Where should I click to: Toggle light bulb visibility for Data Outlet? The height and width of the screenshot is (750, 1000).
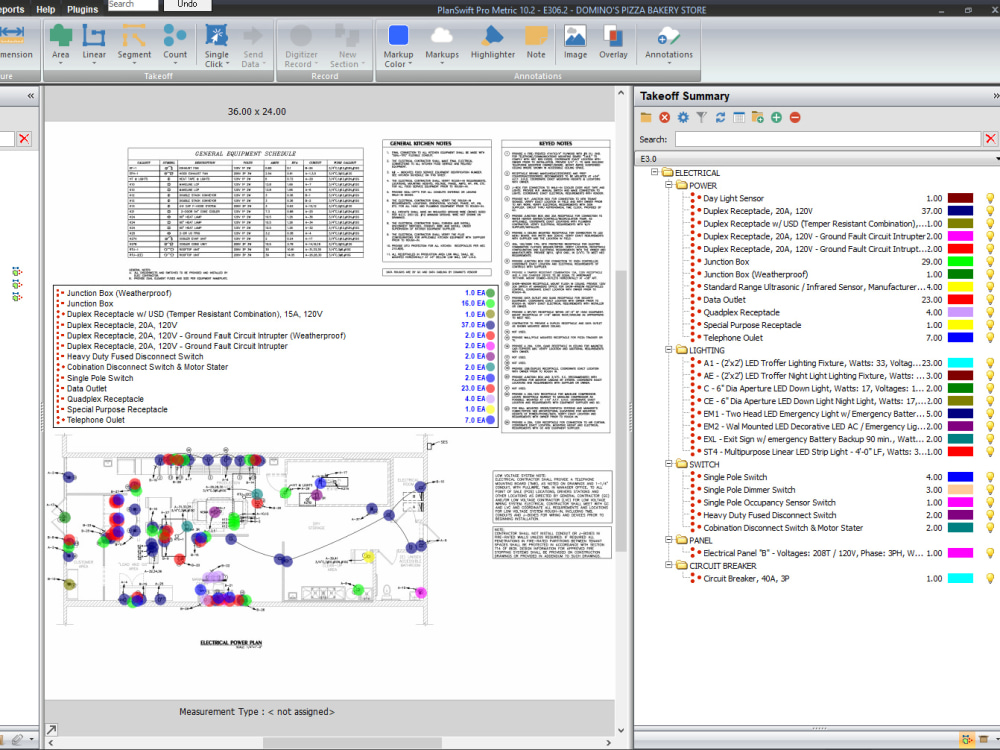990,300
